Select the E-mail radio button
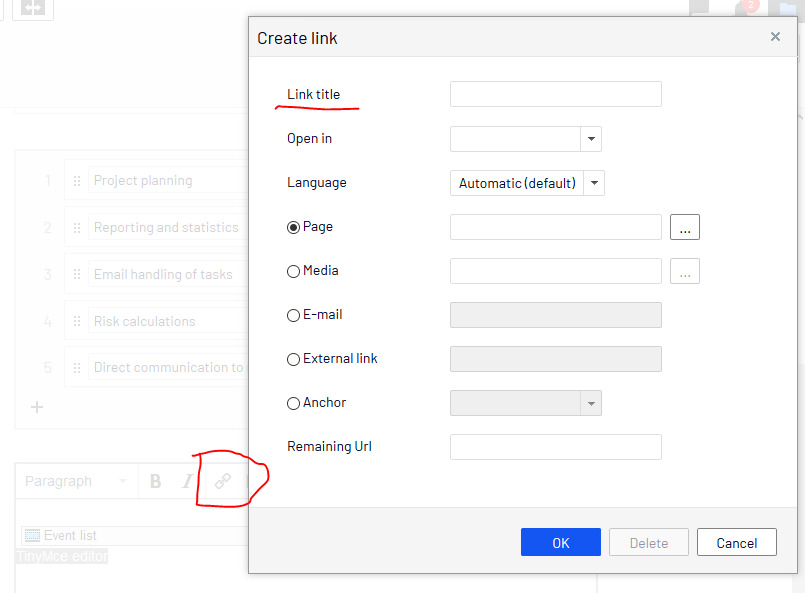 (x=293, y=315)
